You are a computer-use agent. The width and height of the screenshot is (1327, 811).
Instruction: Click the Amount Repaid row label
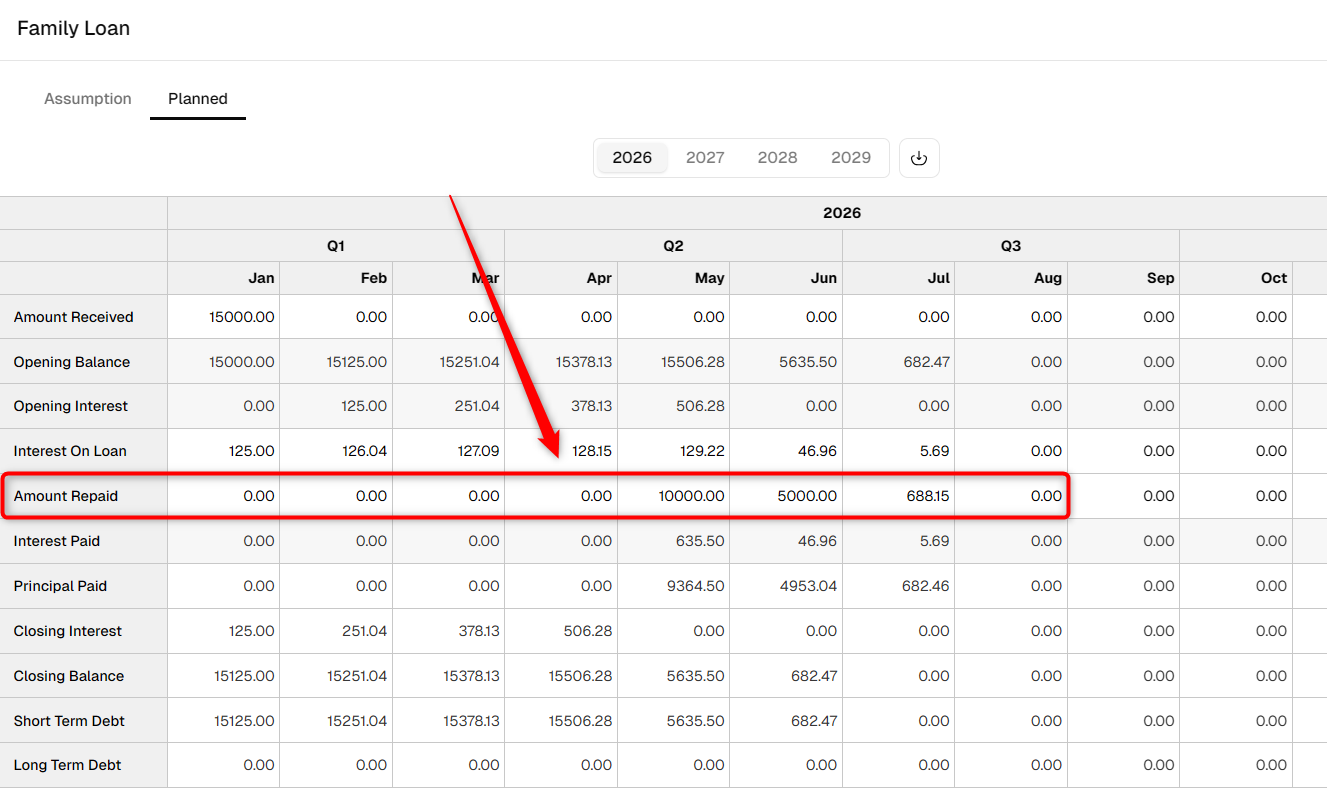(x=66, y=496)
